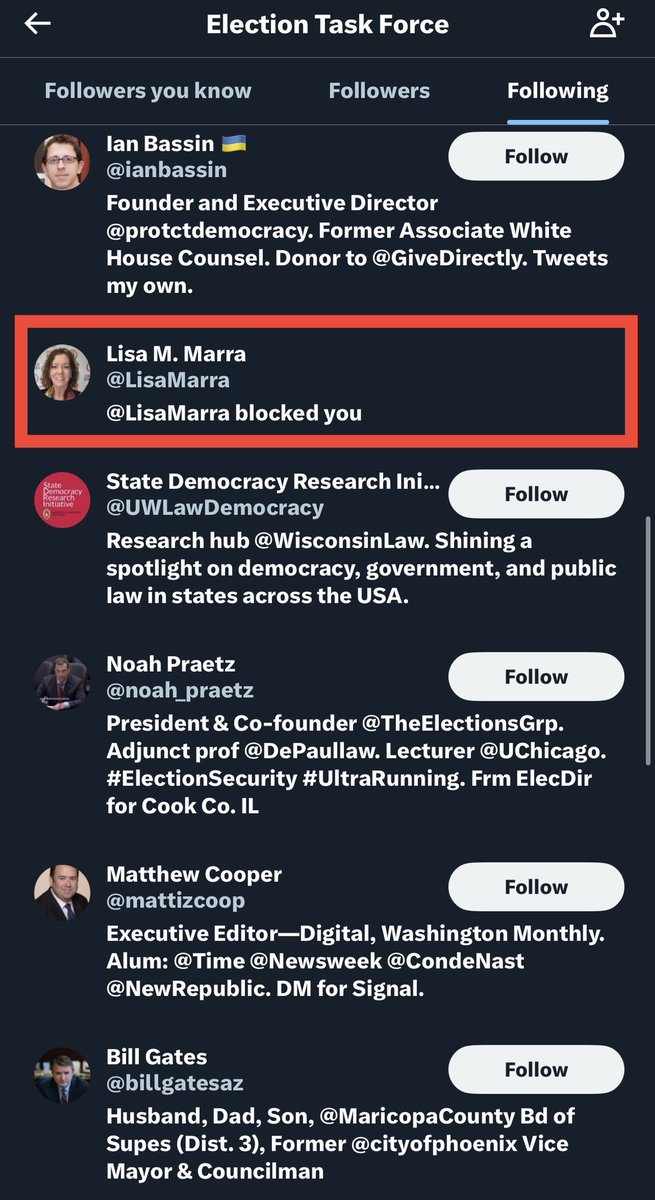The width and height of the screenshot is (655, 1200).
Task: Follow State Democracy Research Initiative
Action: tap(536, 494)
